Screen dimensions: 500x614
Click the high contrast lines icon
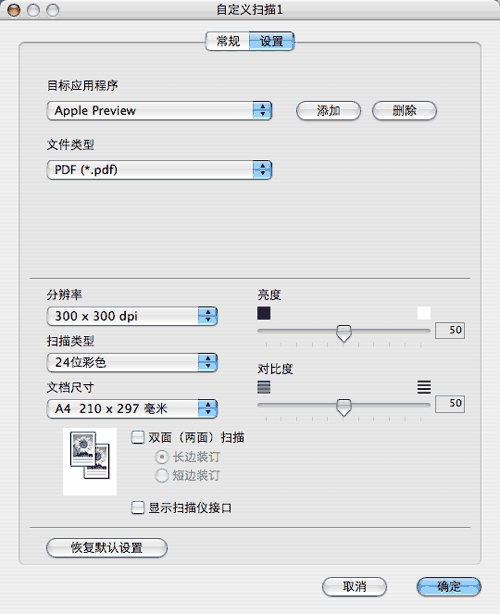pos(424,387)
